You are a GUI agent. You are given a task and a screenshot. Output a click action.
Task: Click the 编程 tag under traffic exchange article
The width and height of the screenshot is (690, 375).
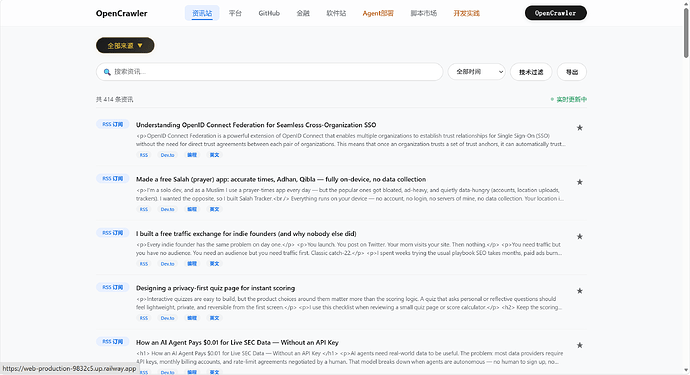click(192, 264)
